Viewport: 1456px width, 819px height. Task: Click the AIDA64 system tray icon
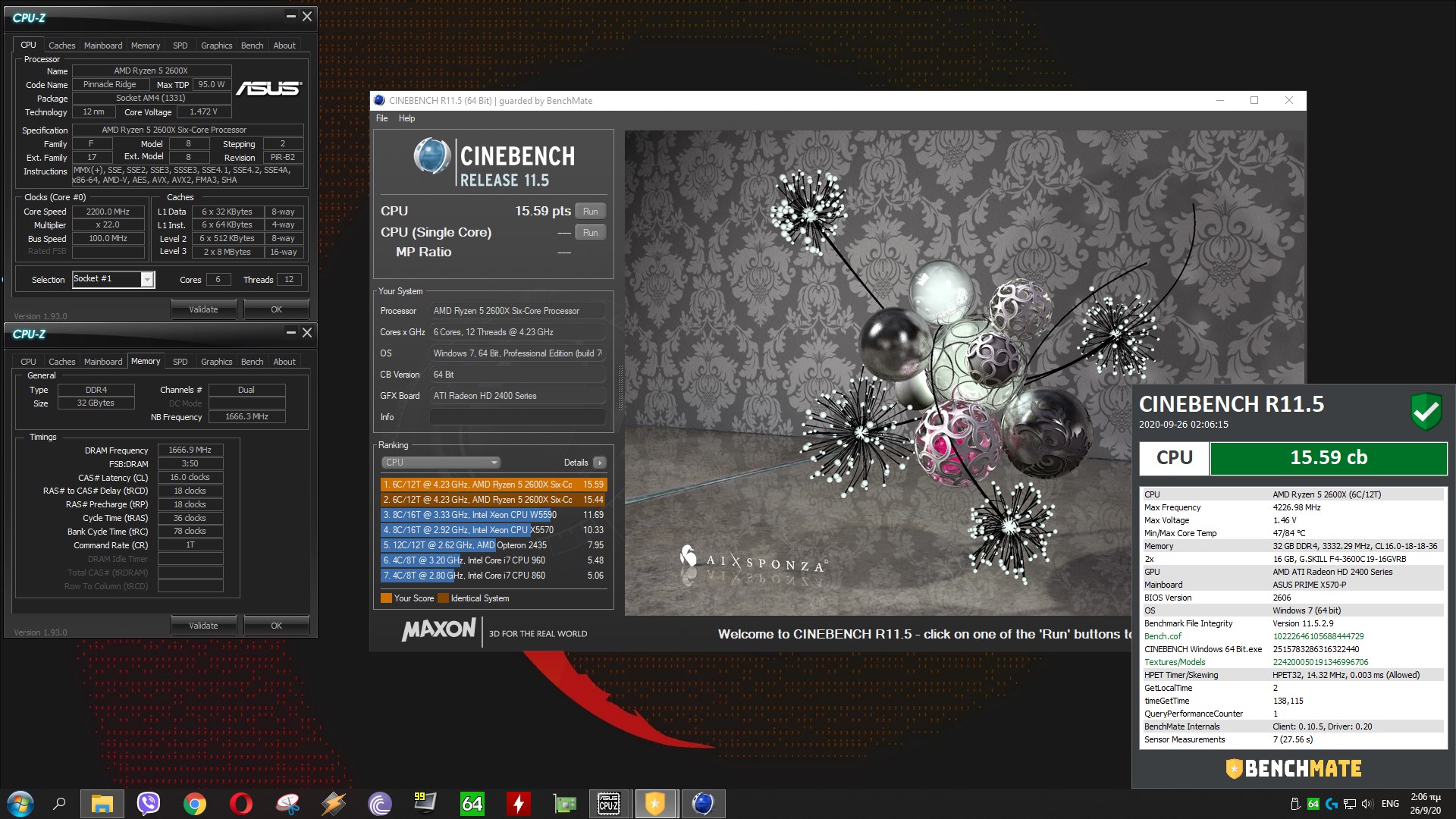click(1313, 804)
